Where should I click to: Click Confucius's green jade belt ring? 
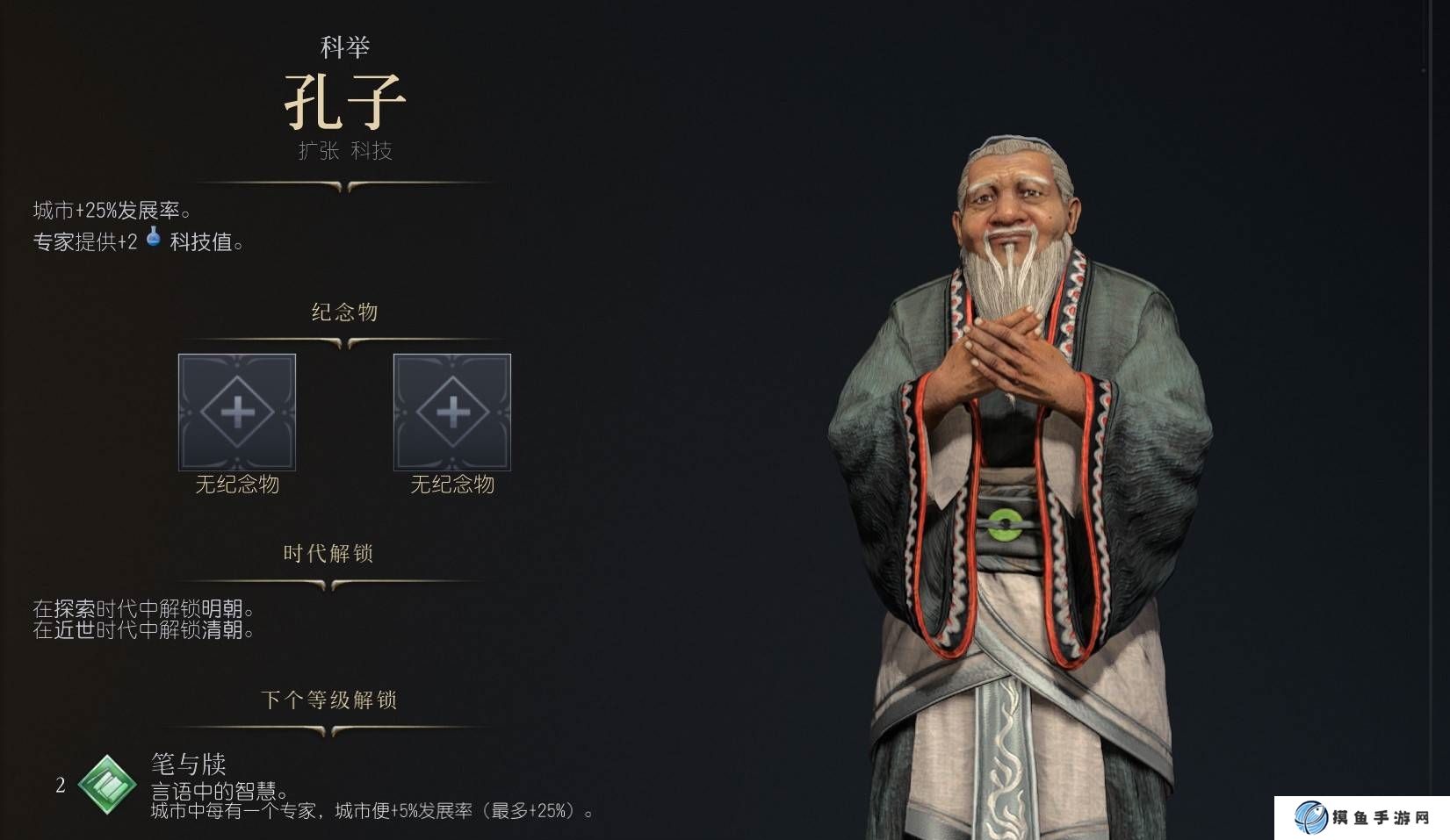coord(1005,525)
